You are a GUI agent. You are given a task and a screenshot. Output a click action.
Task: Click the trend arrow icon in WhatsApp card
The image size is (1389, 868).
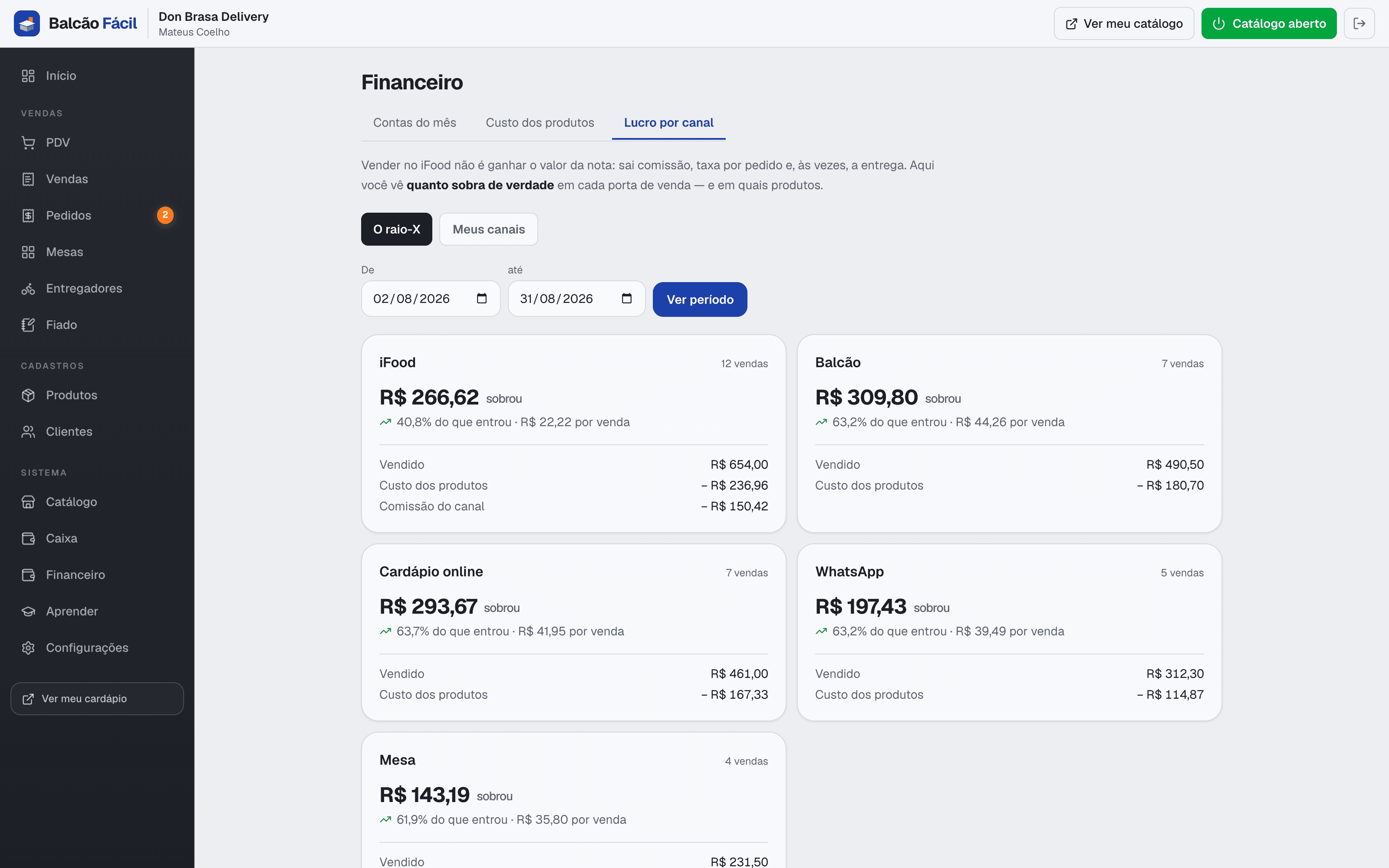(821, 631)
